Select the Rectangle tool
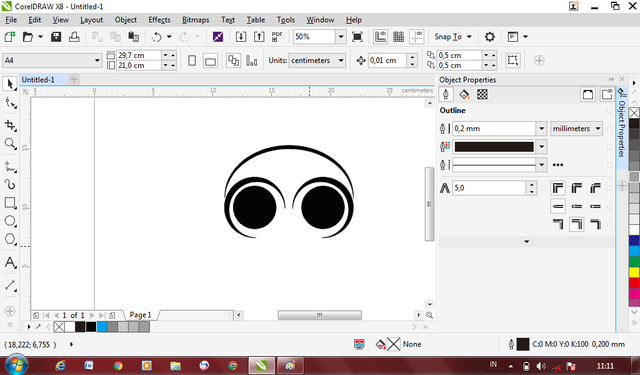 pyautogui.click(x=10, y=203)
